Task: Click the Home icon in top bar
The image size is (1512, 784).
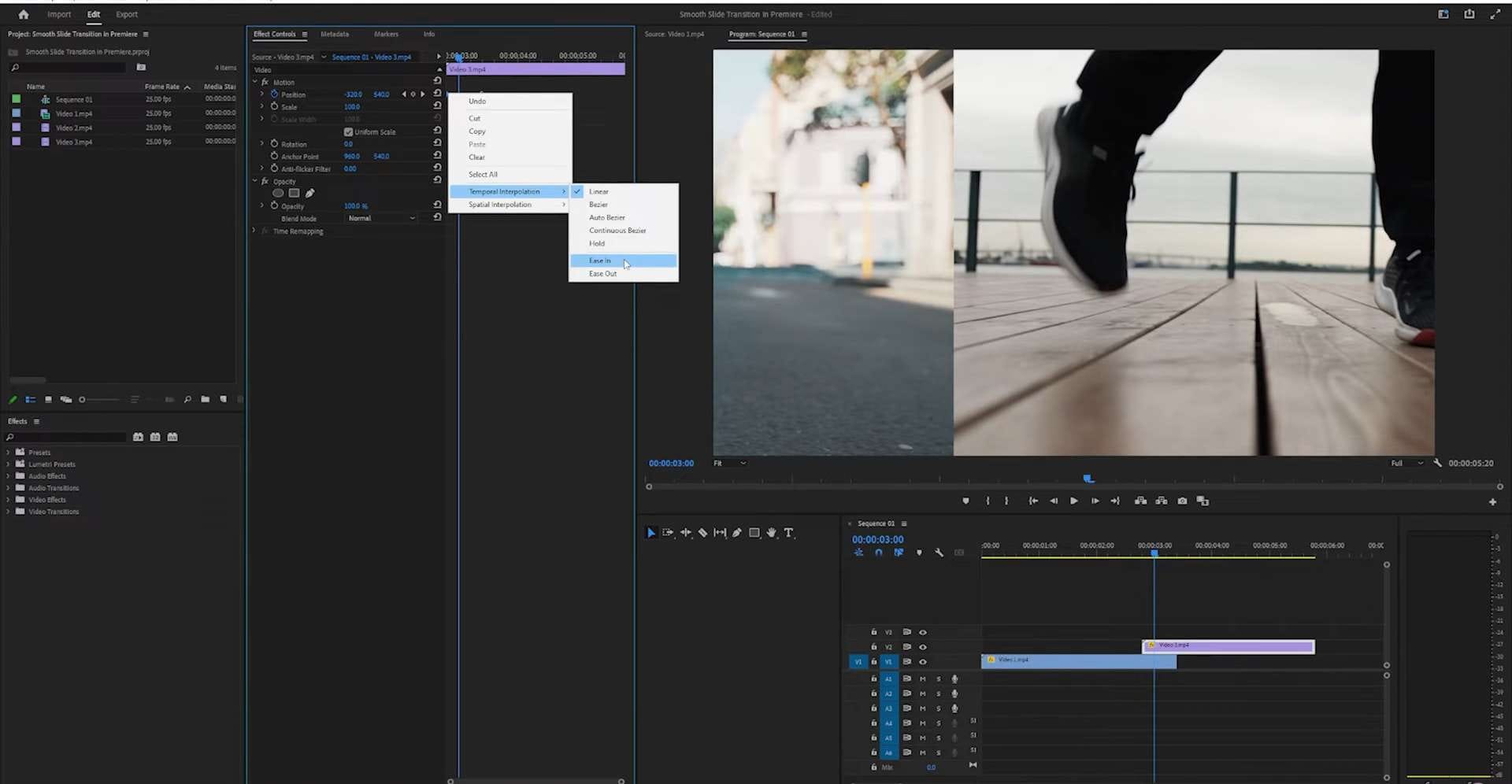Action: tap(24, 14)
